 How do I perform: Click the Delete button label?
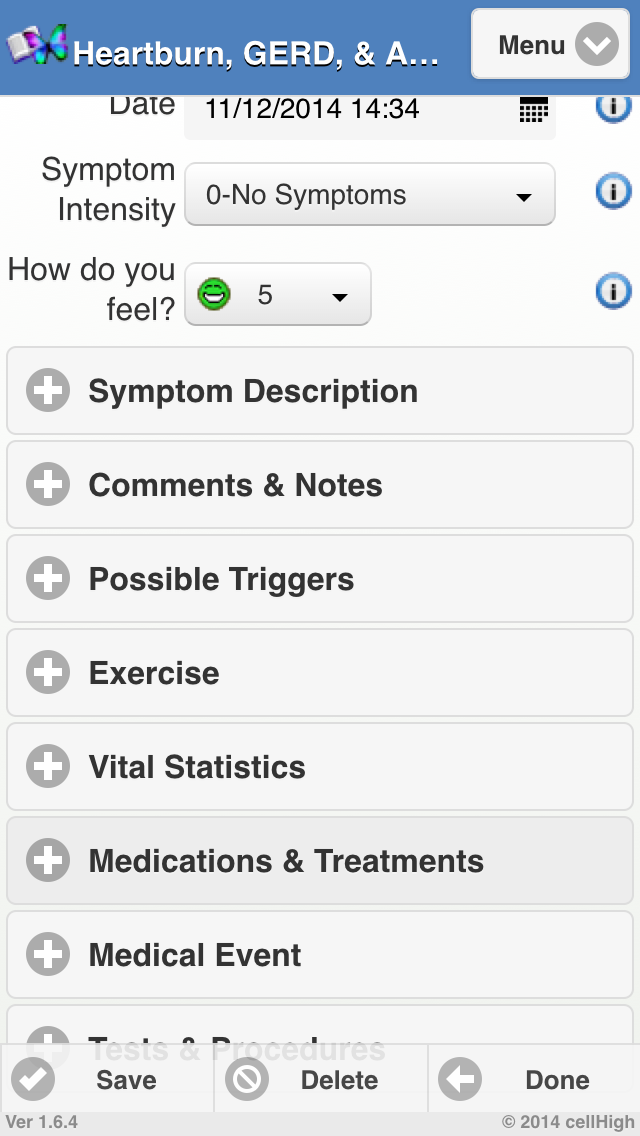point(339,1080)
